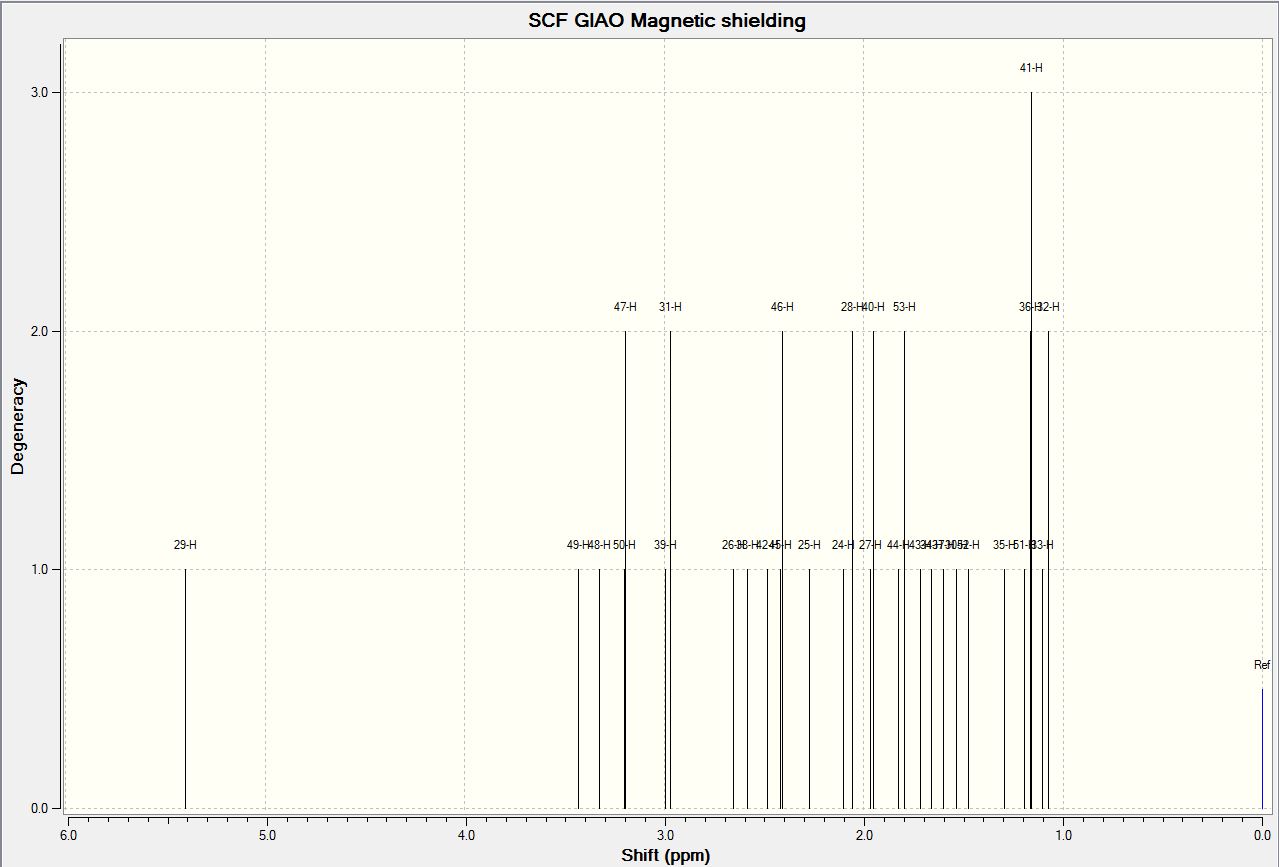Click the peak line under 35-H
This screenshot has width=1279, height=867.
(1004, 688)
